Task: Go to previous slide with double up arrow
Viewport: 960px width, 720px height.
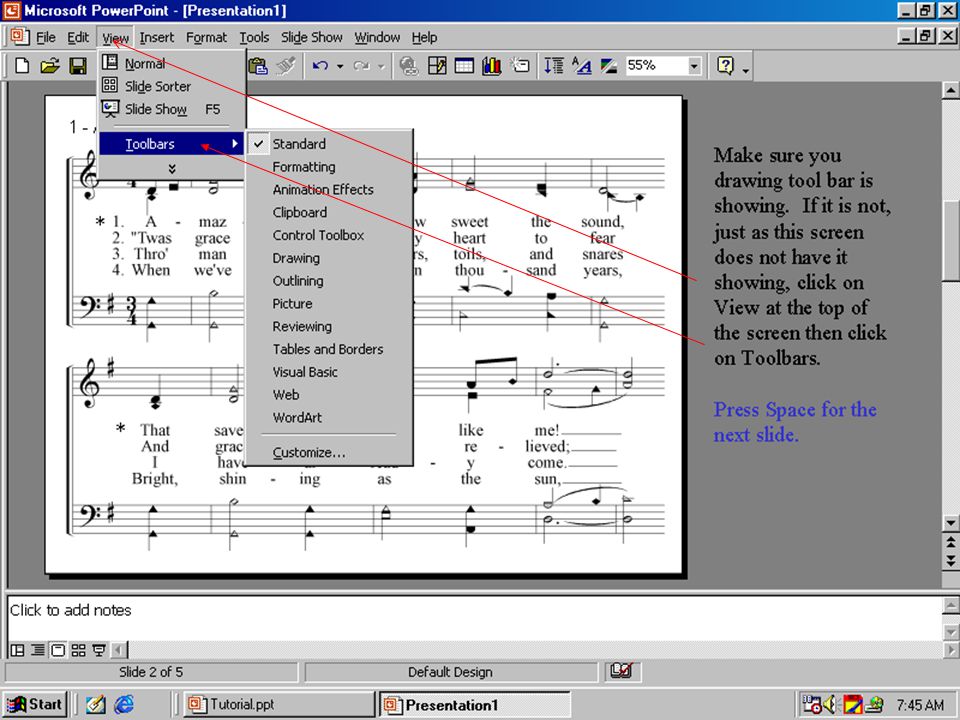Action: point(950,542)
